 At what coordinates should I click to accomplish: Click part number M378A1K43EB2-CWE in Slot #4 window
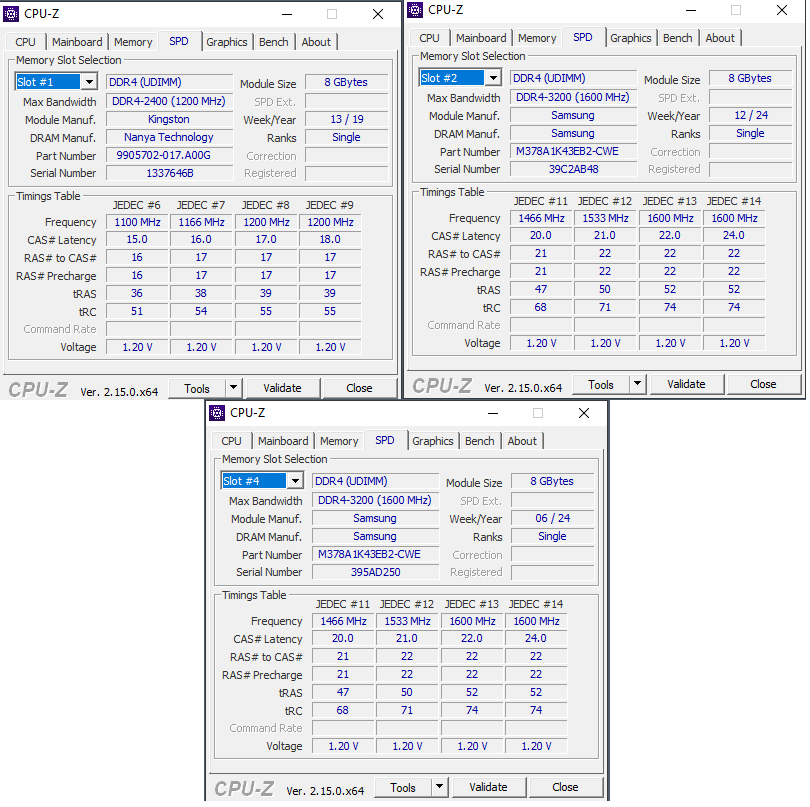[376, 554]
